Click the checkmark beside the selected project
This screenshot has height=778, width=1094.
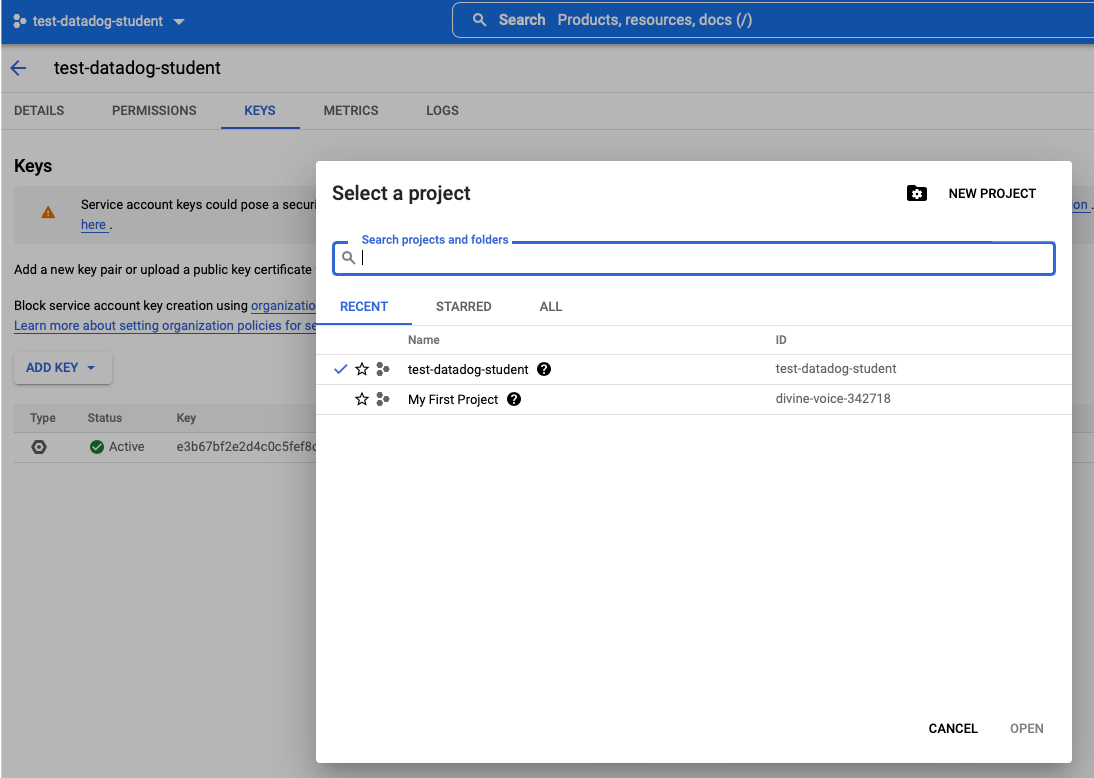click(340, 369)
